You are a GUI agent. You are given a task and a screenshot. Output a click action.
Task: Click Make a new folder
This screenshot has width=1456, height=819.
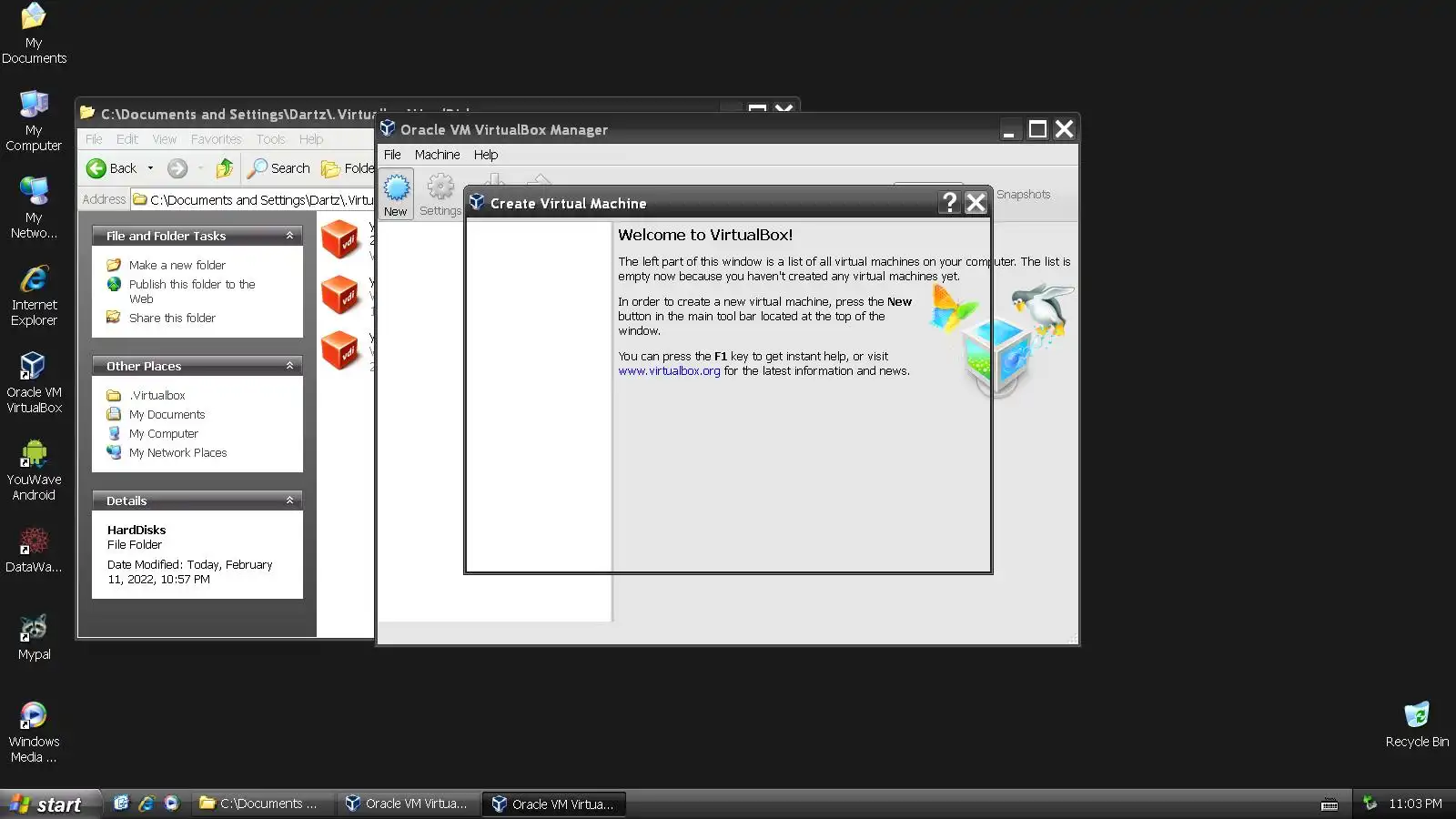pos(177,265)
